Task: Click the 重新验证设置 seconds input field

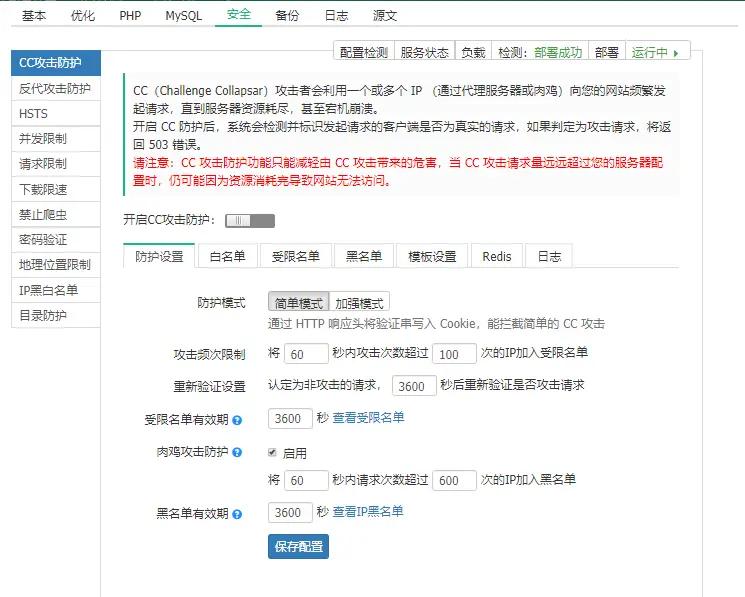Action: (x=413, y=386)
